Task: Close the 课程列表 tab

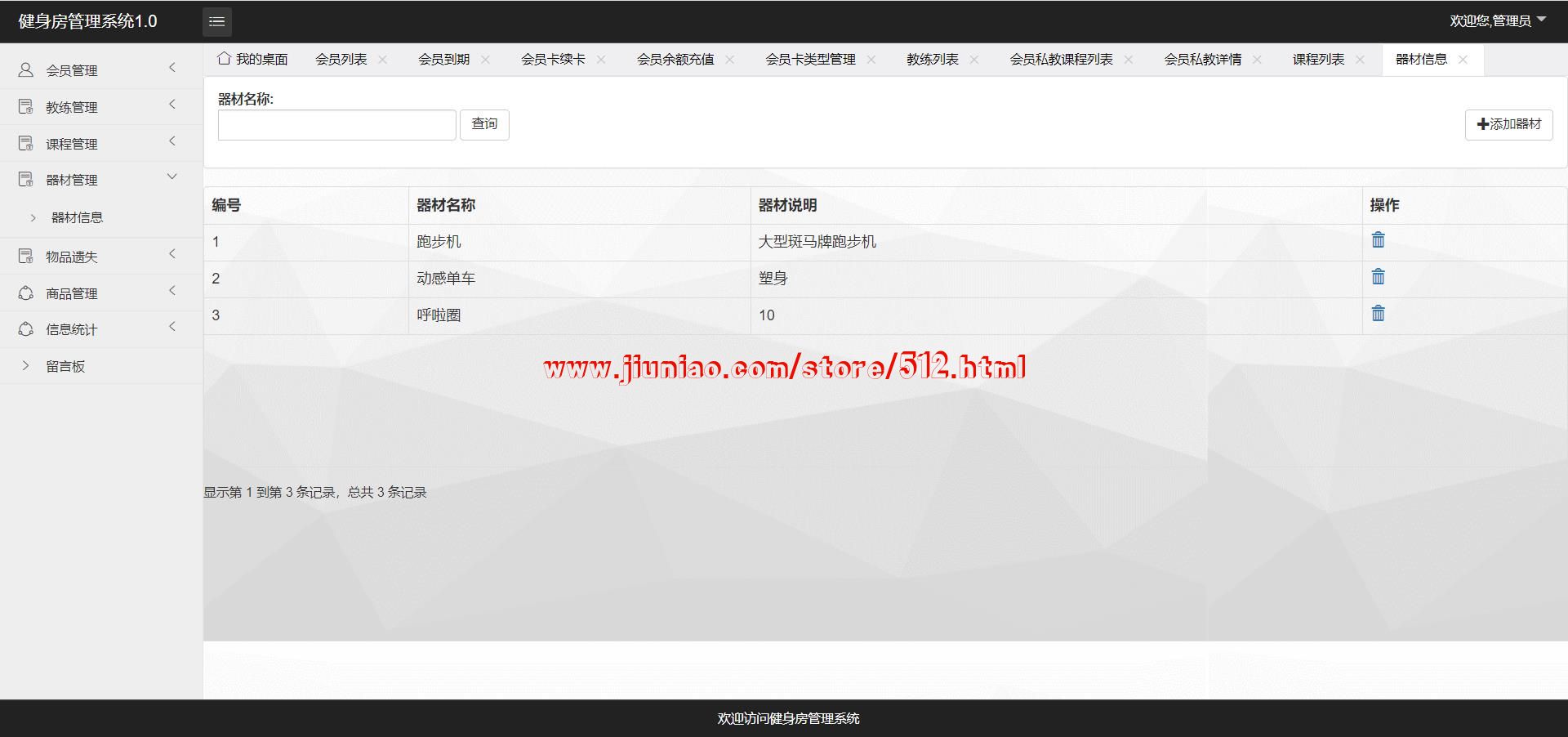Action: pyautogui.click(x=1361, y=60)
